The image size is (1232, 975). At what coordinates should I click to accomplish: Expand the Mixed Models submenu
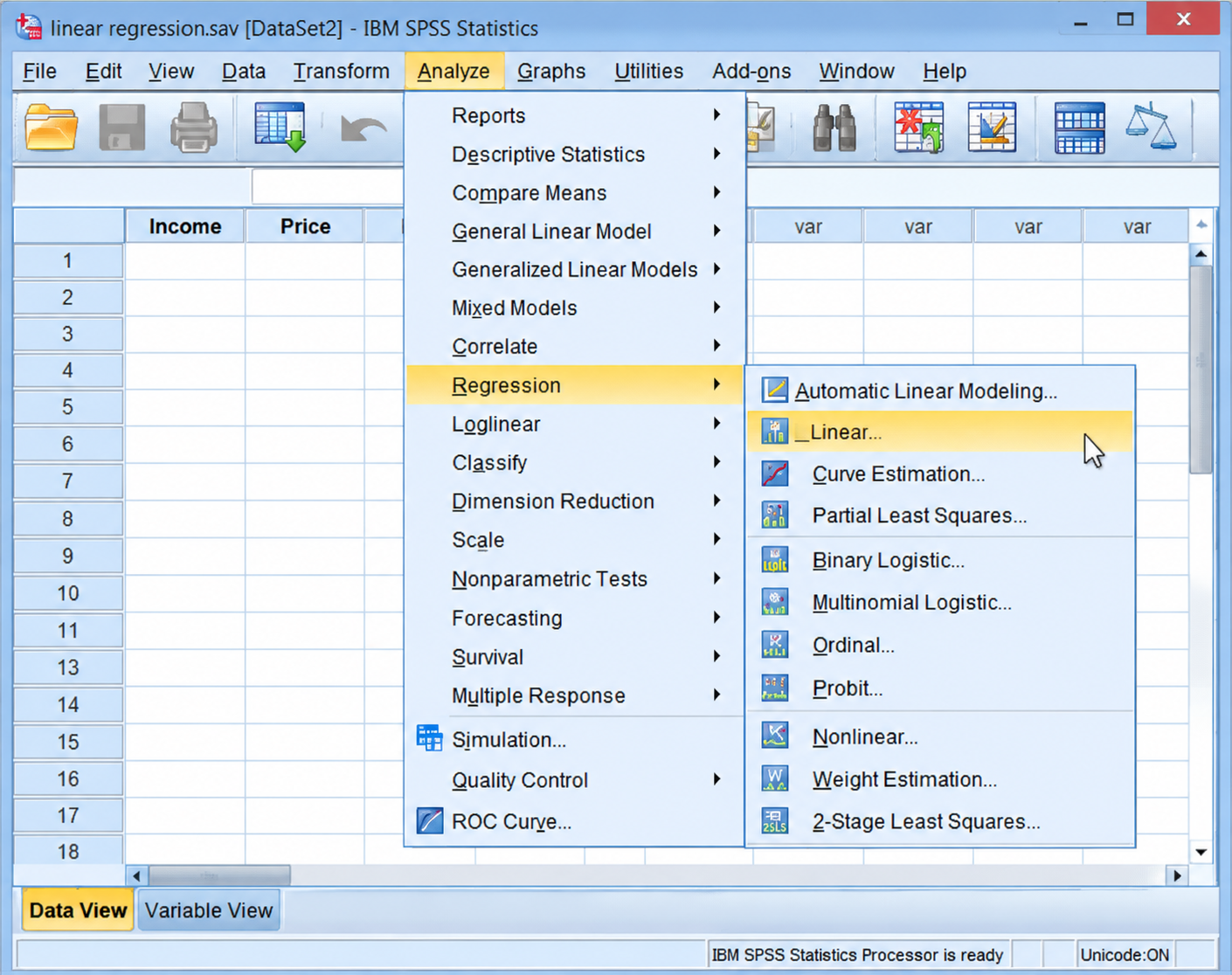pos(574,308)
